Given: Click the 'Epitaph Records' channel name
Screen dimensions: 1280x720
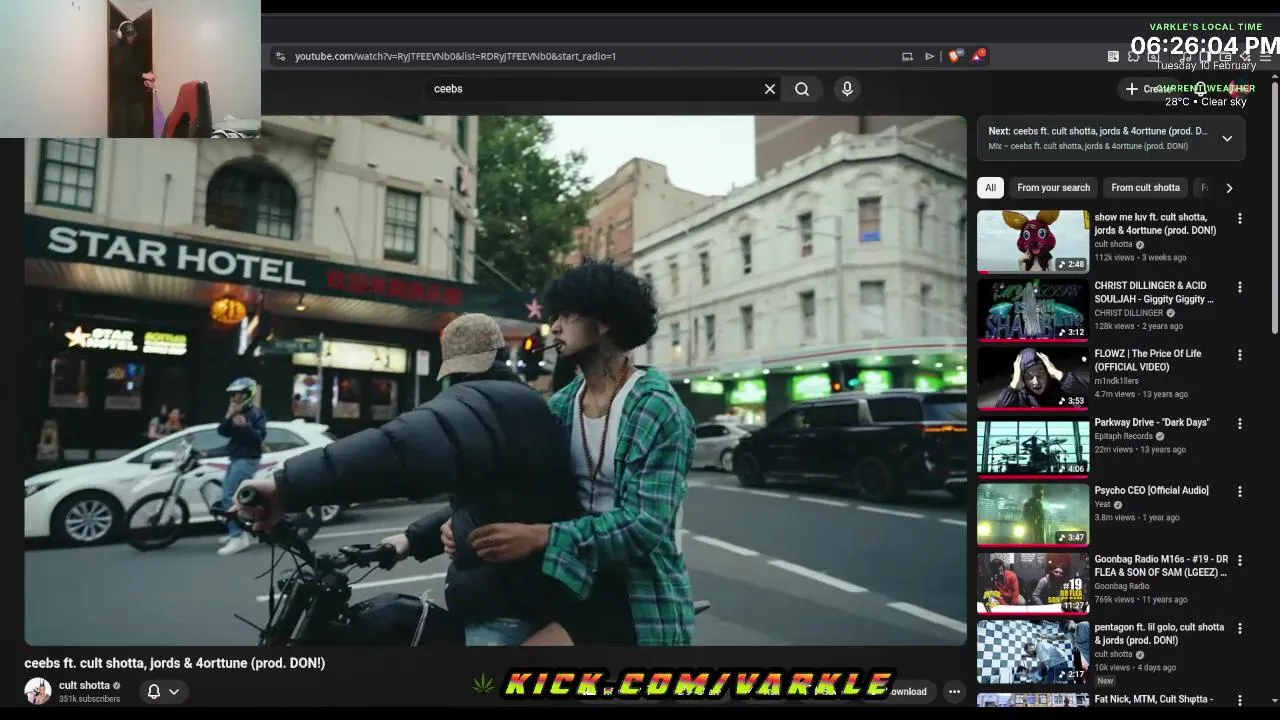Looking at the screenshot, I should coord(1123,437).
